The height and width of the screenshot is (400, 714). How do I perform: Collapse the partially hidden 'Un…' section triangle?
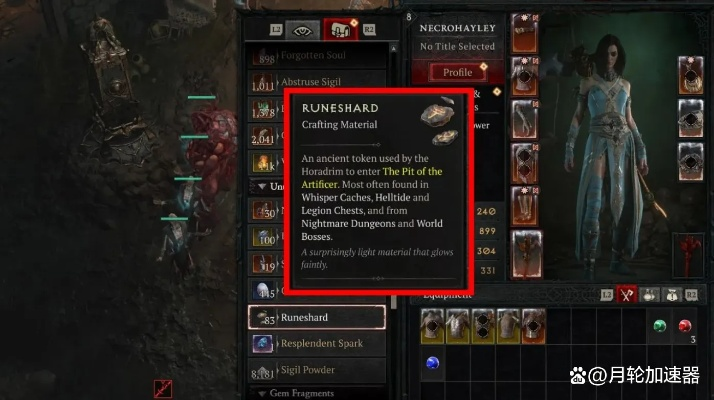[262, 186]
